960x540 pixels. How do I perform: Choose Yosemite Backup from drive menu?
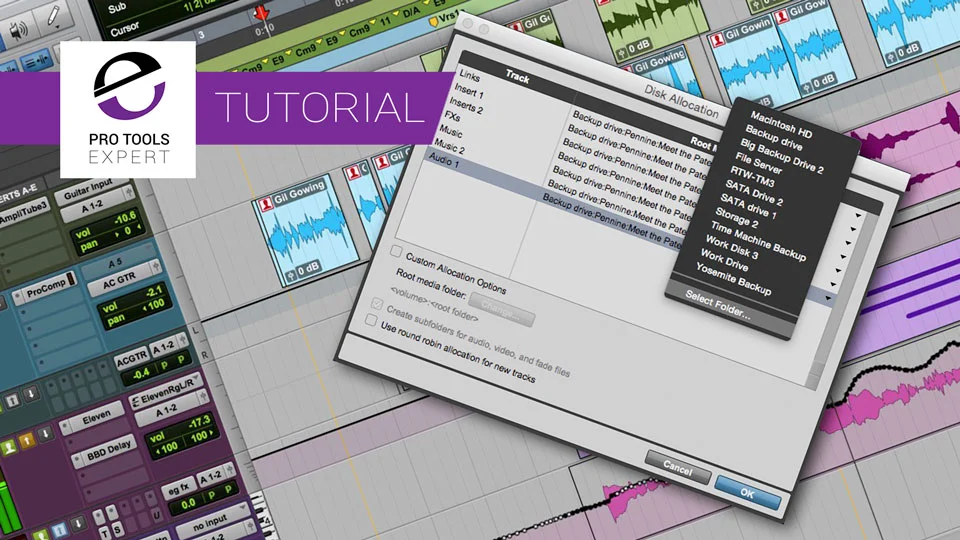[733, 278]
